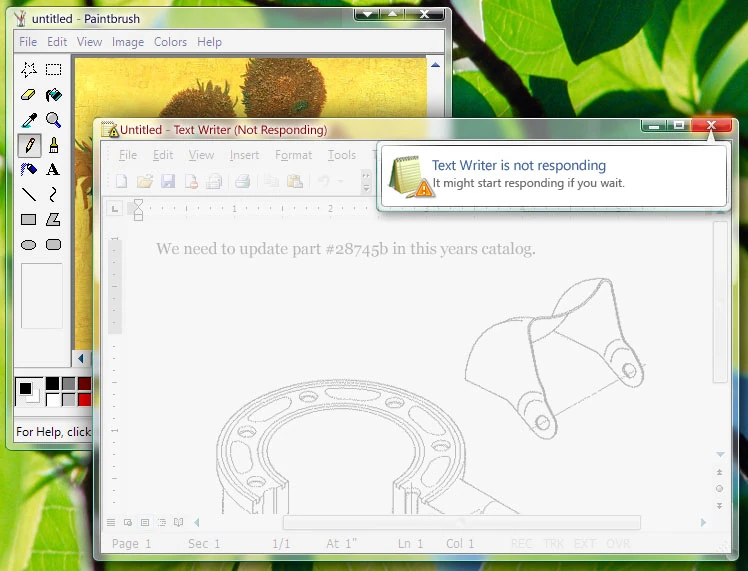748x571 pixels.
Task: Open Paintbrush File menu
Action: (28, 42)
